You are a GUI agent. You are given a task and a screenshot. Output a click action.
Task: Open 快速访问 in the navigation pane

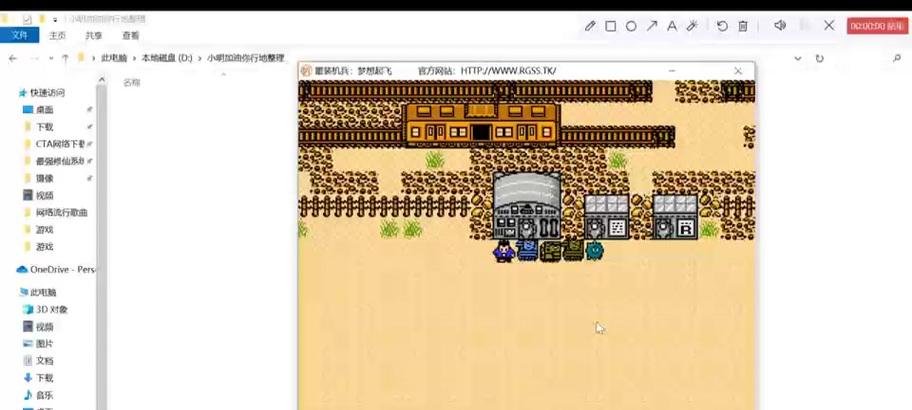[x=47, y=92]
